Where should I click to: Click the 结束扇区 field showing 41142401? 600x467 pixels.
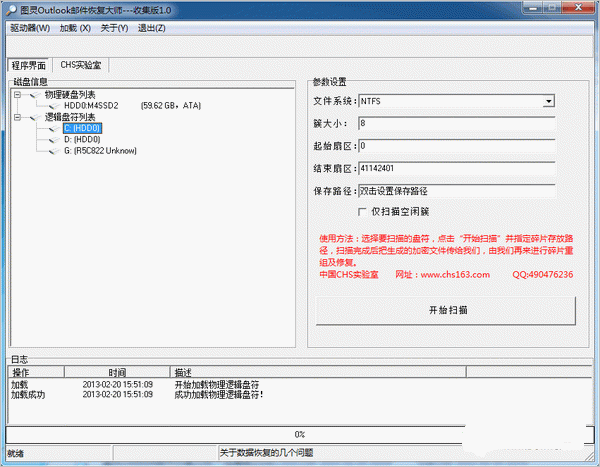tap(457, 168)
